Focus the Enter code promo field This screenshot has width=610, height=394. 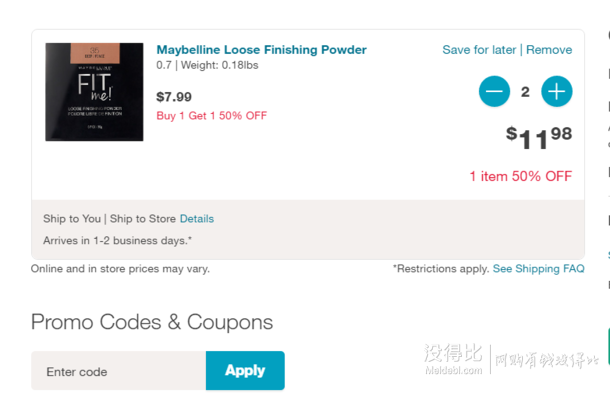(x=119, y=371)
